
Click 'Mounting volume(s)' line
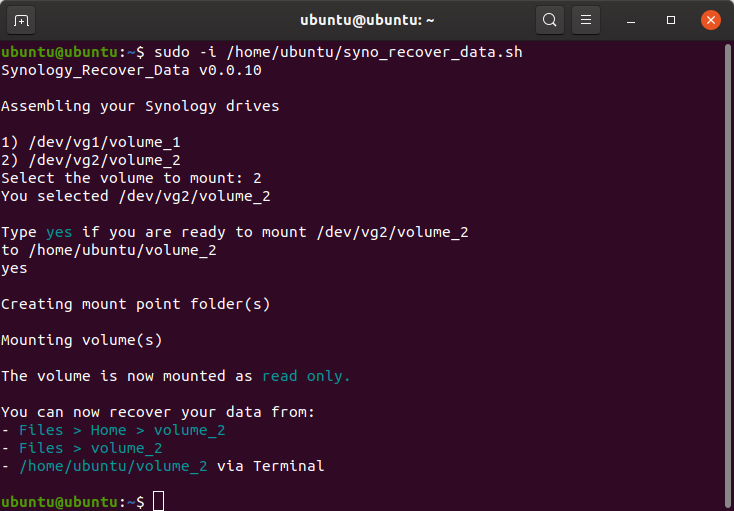coord(81,340)
